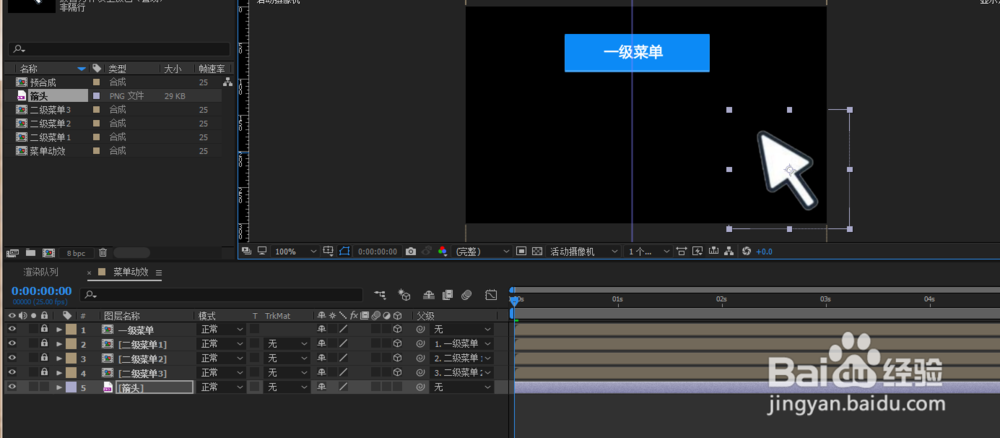Switch to the 渲染队列 tab
The width and height of the screenshot is (1000, 438).
click(x=41, y=272)
